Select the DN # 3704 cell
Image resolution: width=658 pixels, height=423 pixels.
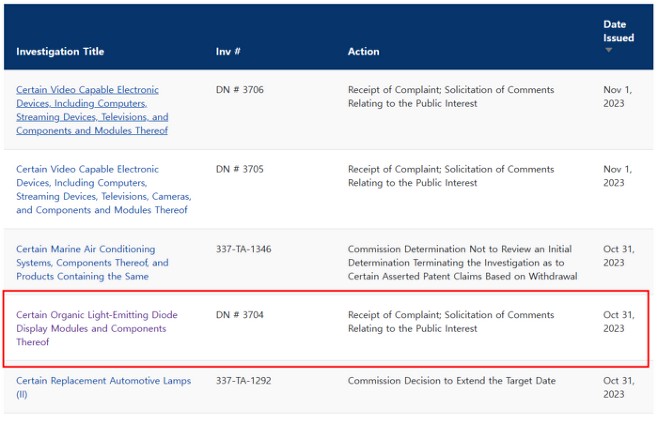point(240,315)
